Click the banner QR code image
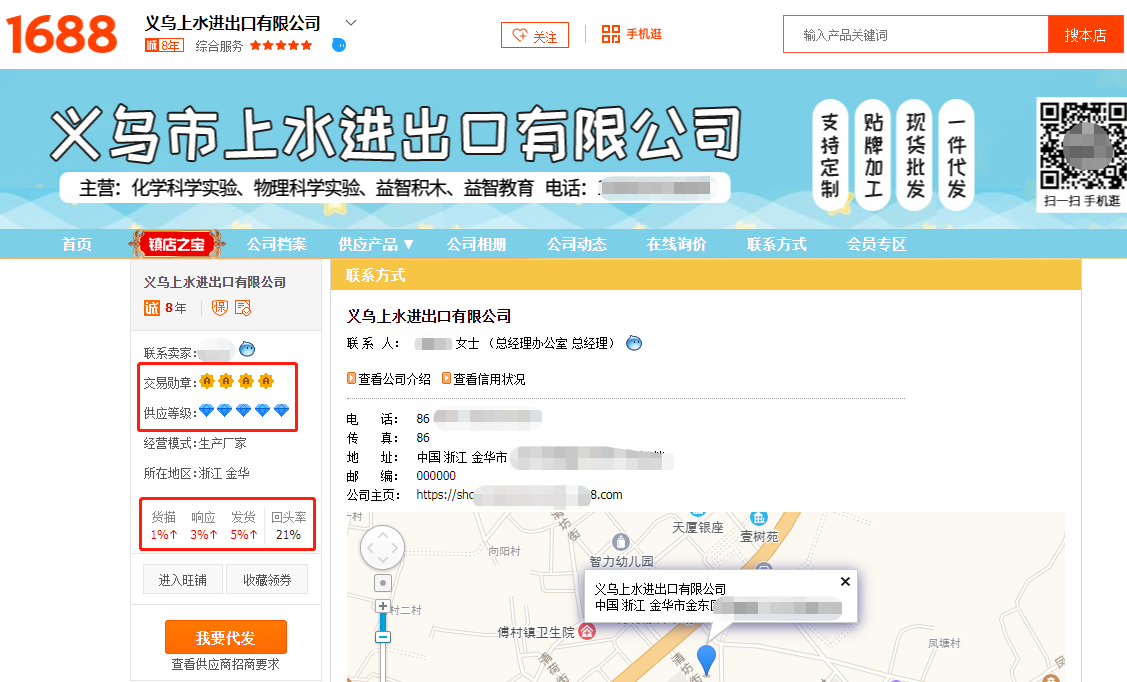 [1082, 147]
